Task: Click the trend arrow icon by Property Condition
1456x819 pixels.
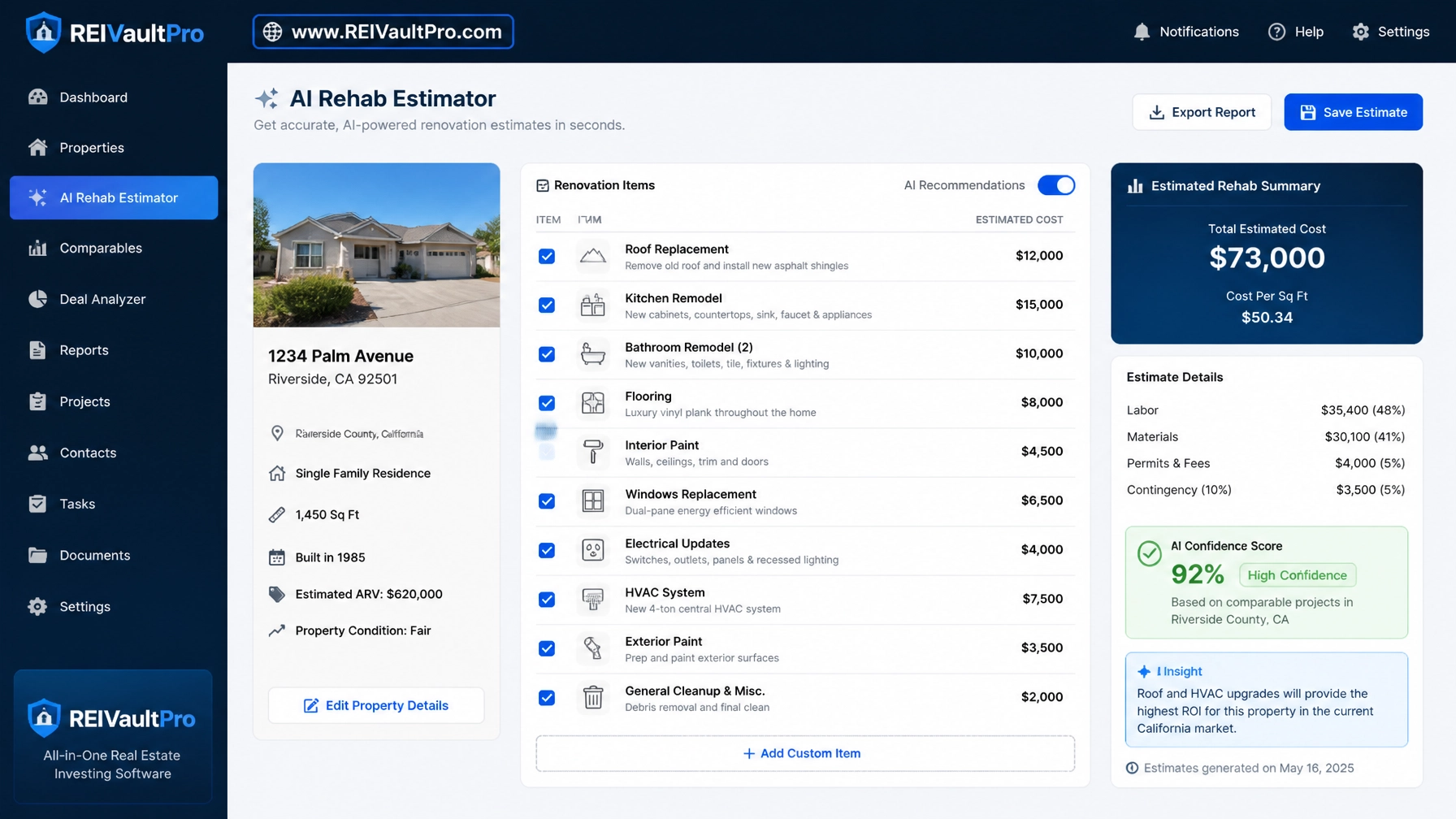Action: point(277,630)
